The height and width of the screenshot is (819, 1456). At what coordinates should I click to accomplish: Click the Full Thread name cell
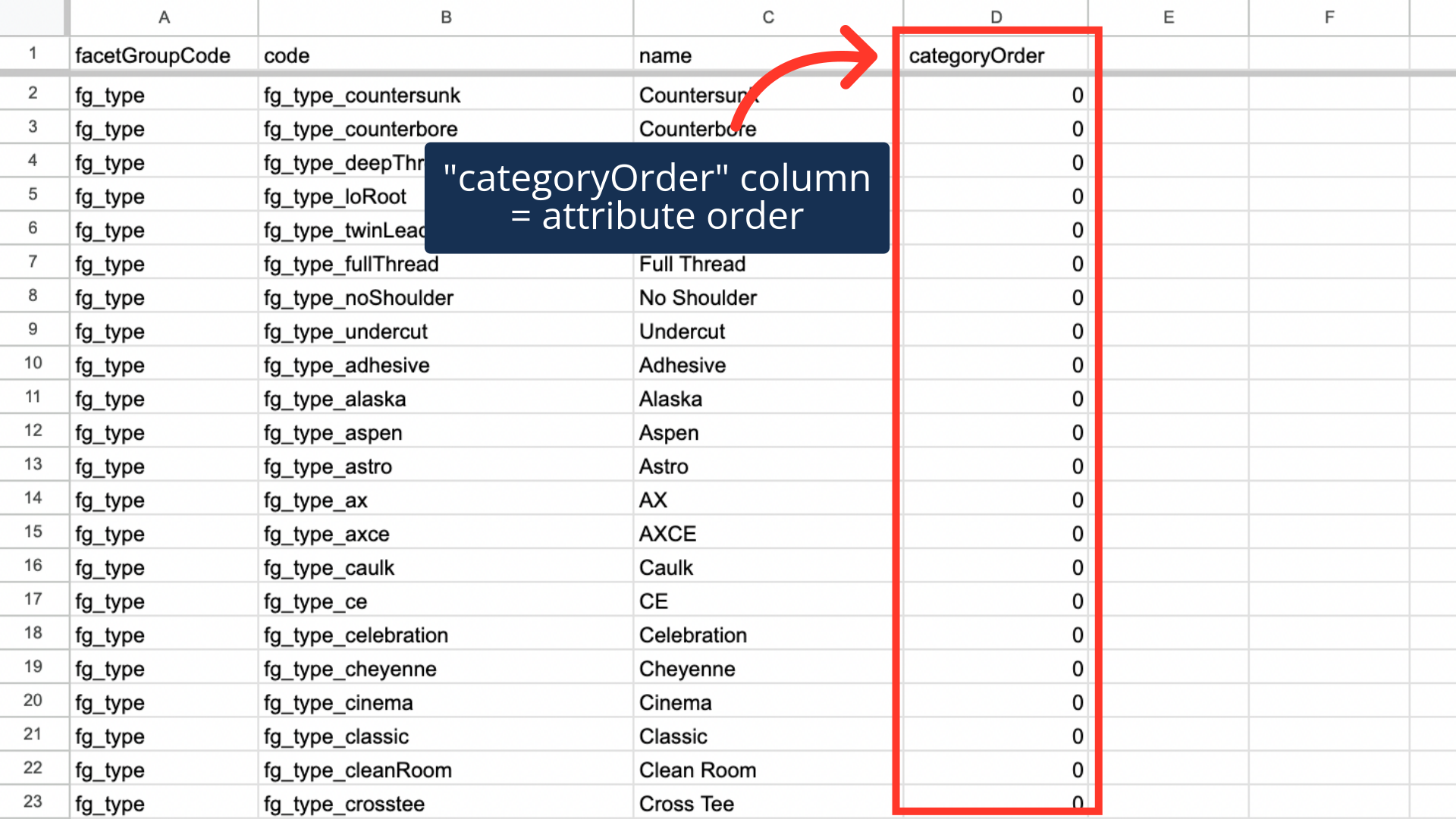(692, 264)
